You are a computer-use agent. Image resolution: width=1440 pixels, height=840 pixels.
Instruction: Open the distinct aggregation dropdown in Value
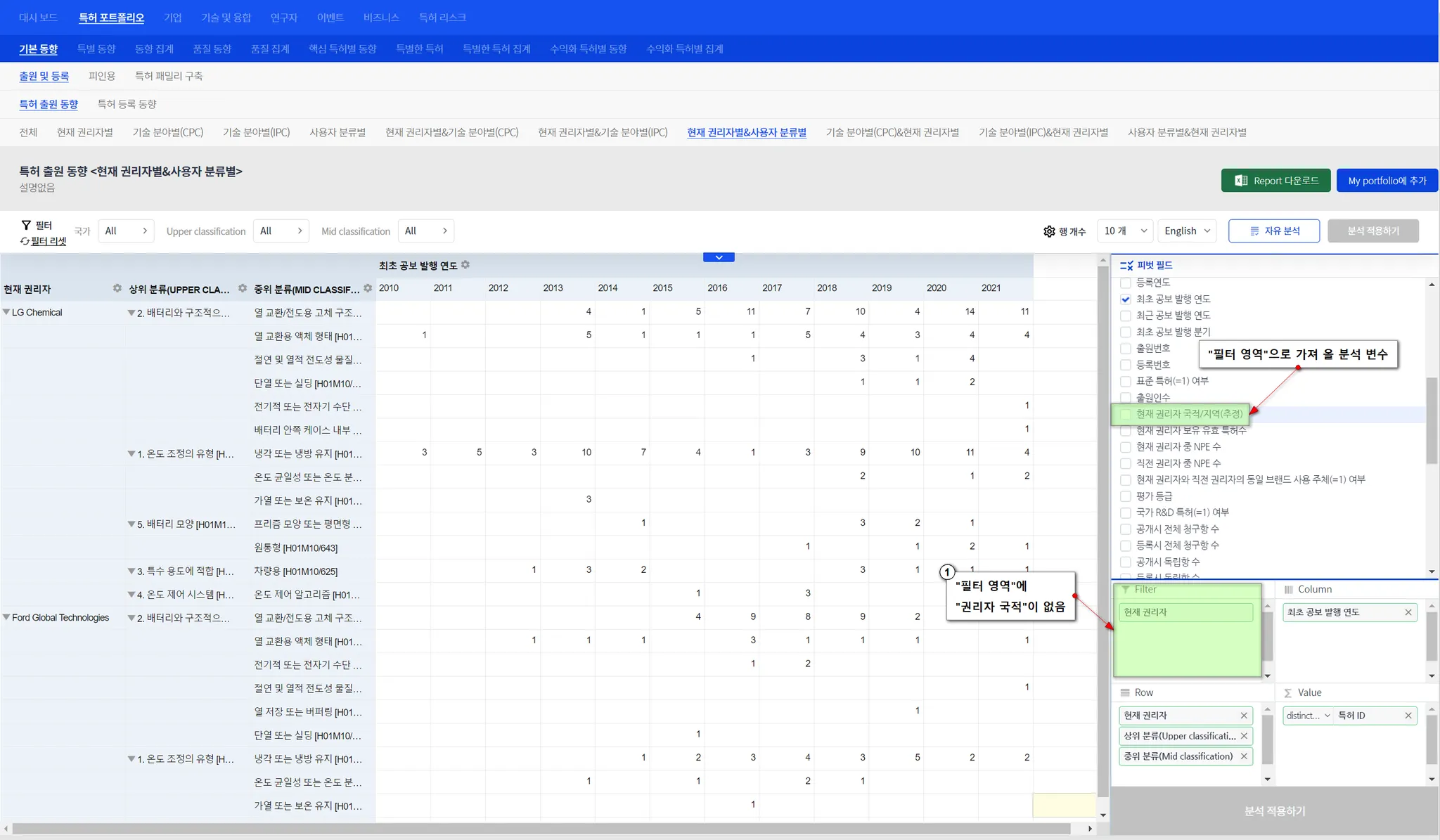coord(1308,716)
